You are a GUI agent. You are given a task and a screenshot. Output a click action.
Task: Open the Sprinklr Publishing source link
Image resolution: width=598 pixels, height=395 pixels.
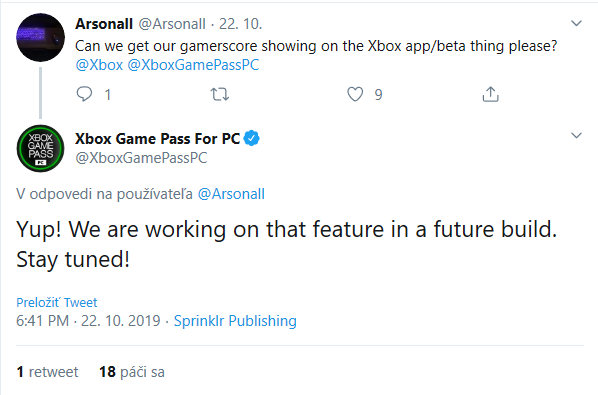click(235, 321)
